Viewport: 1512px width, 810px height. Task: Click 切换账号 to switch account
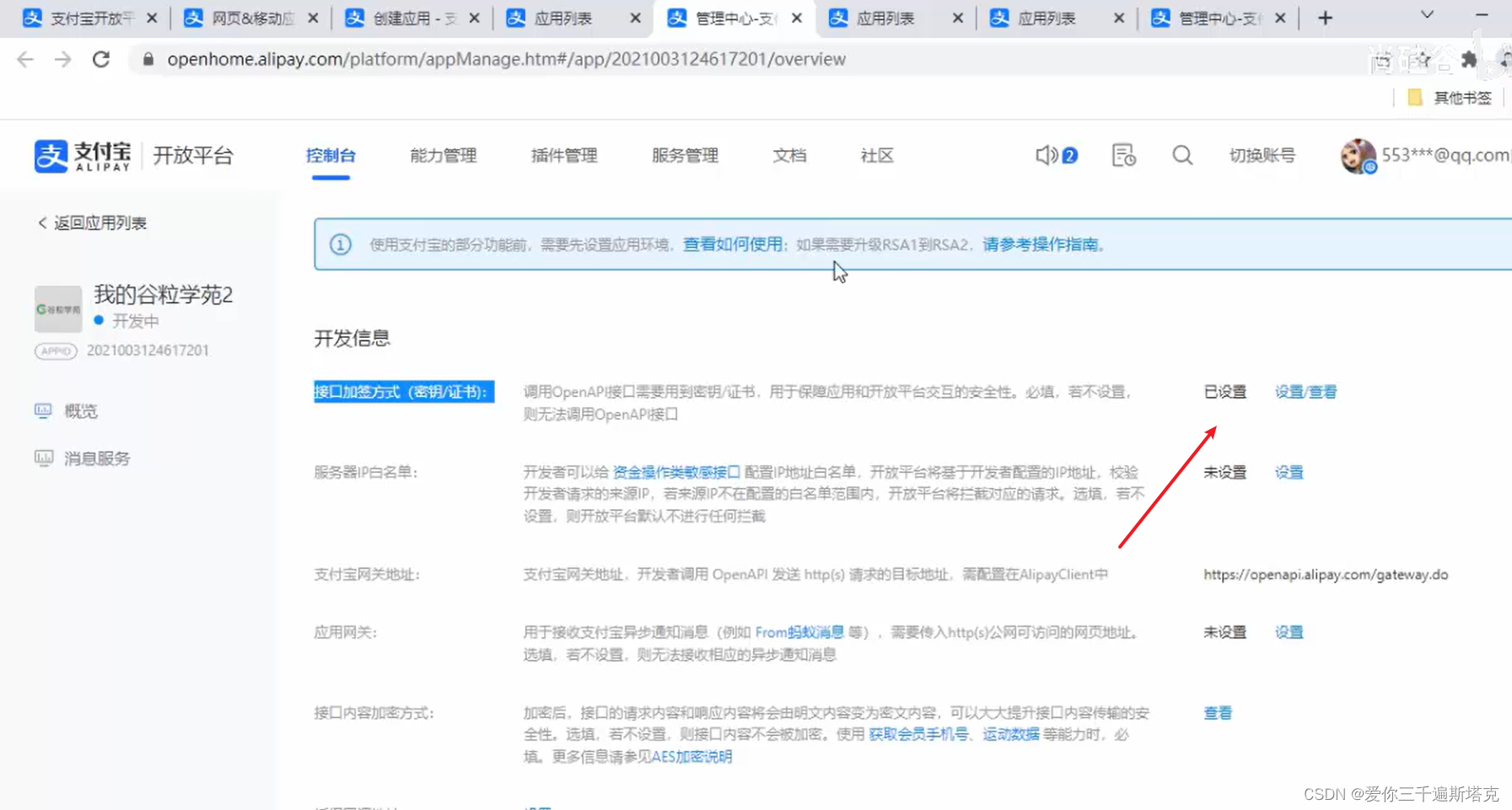pyautogui.click(x=1262, y=156)
